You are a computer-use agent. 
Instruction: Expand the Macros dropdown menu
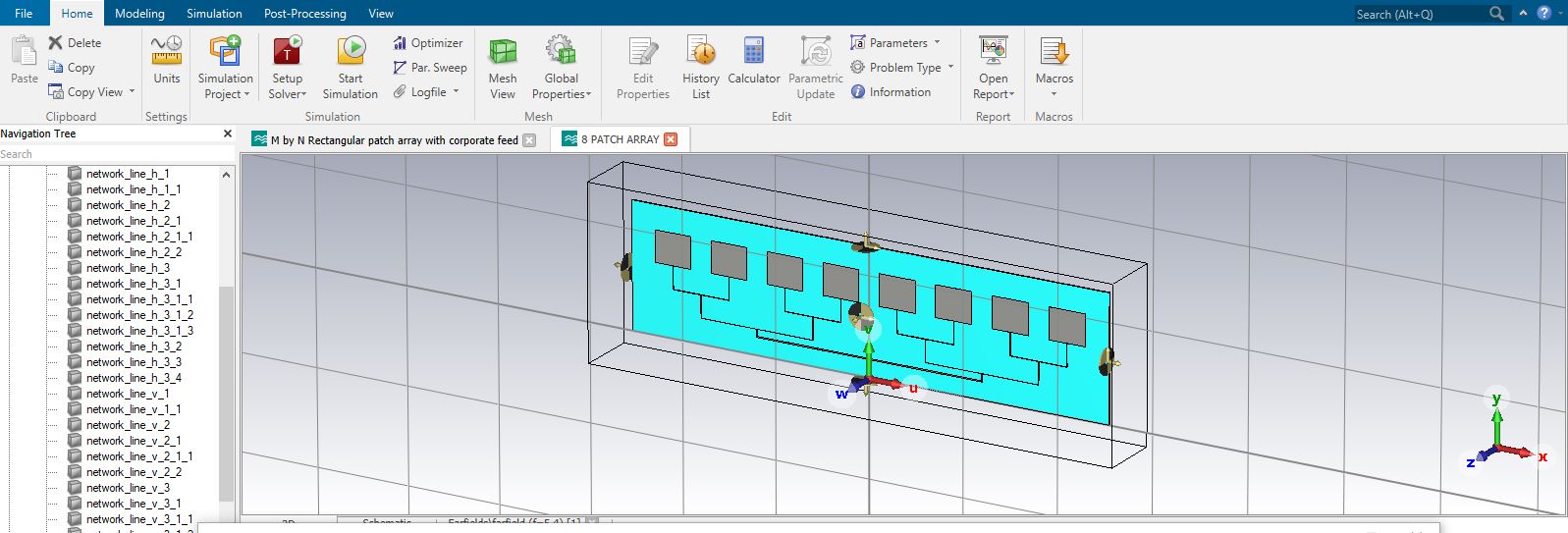[x=1054, y=94]
